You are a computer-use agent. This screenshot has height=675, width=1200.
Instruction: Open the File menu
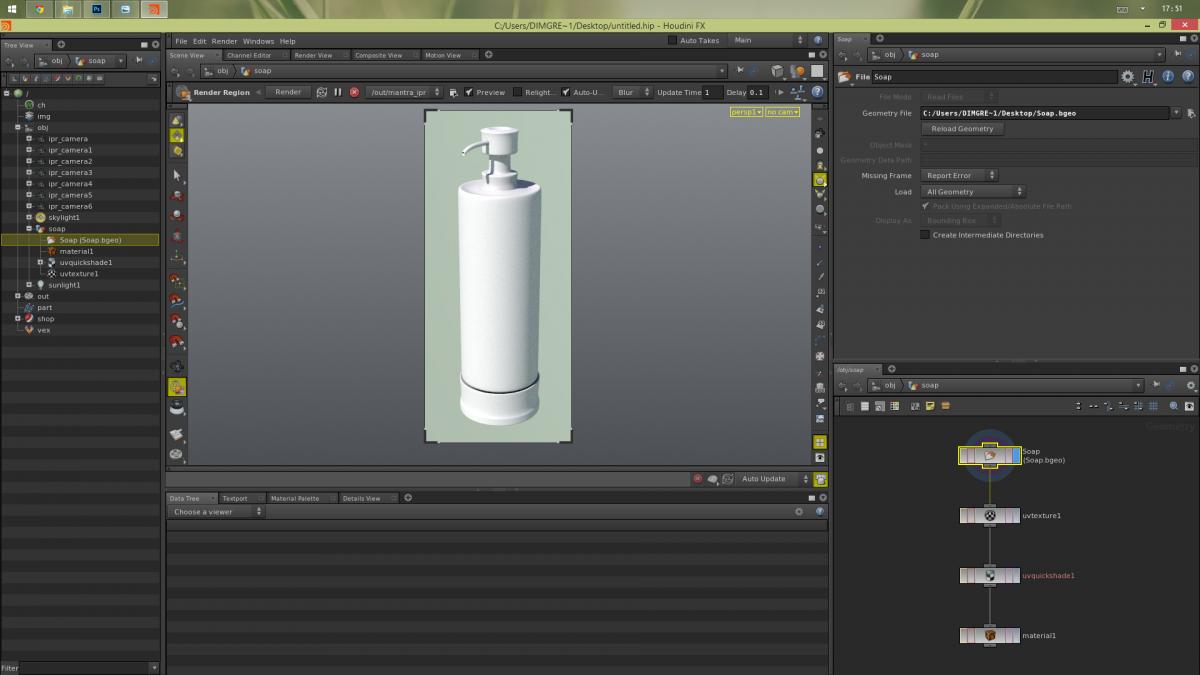coord(181,41)
